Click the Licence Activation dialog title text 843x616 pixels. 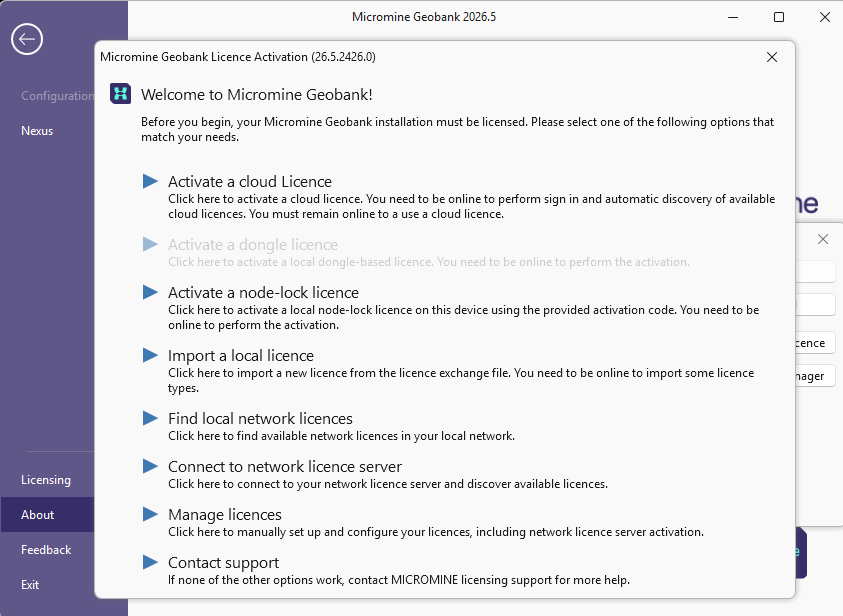click(238, 57)
